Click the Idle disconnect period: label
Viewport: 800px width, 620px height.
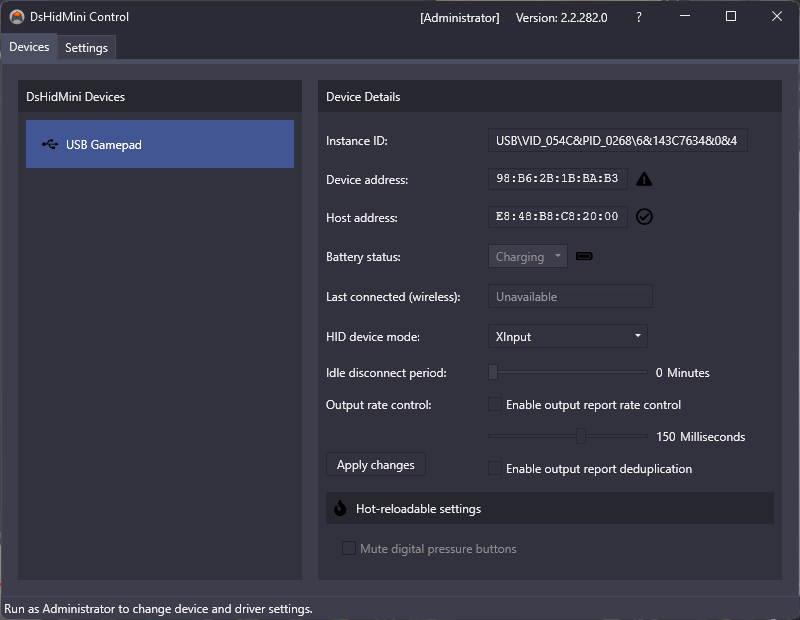point(386,373)
